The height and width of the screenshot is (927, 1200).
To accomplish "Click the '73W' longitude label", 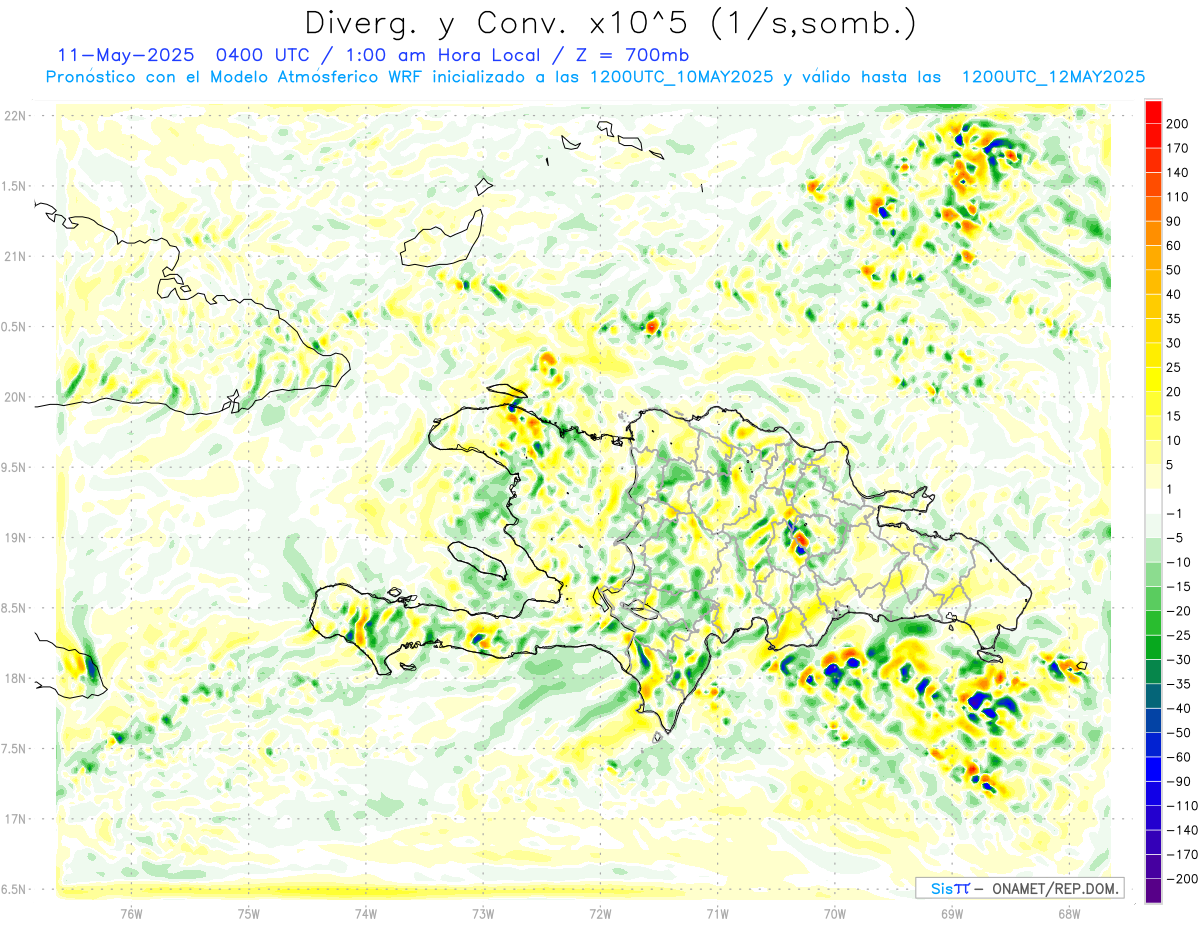I will pyautogui.click(x=483, y=913).
